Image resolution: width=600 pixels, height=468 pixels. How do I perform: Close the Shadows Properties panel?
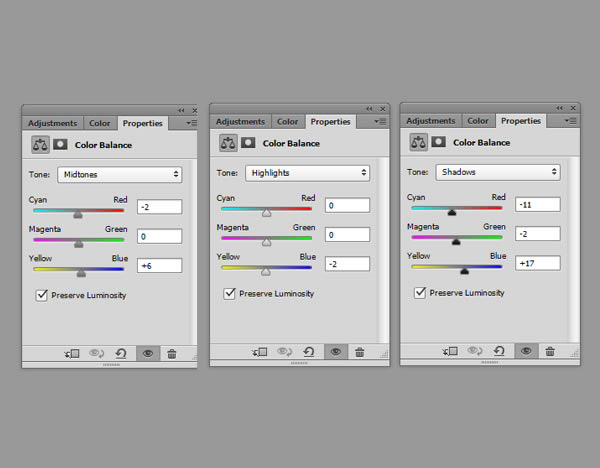573,108
